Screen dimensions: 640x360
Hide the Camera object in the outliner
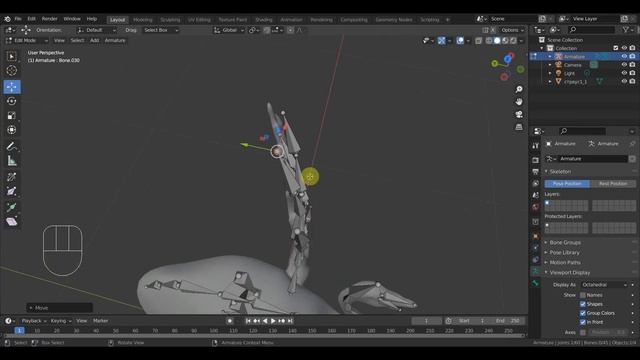click(624, 64)
